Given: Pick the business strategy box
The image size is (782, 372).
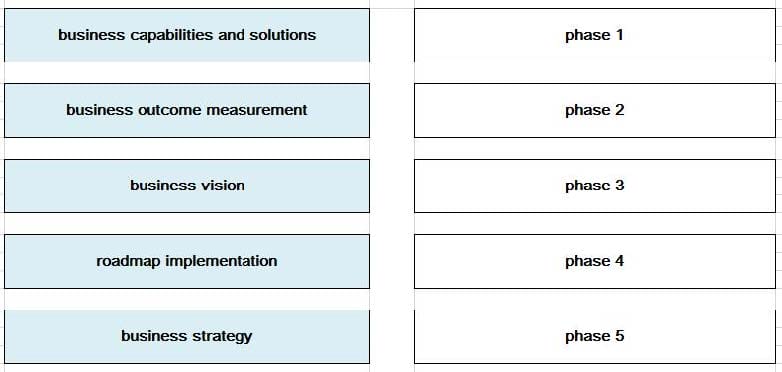Looking at the screenshot, I should (187, 337).
